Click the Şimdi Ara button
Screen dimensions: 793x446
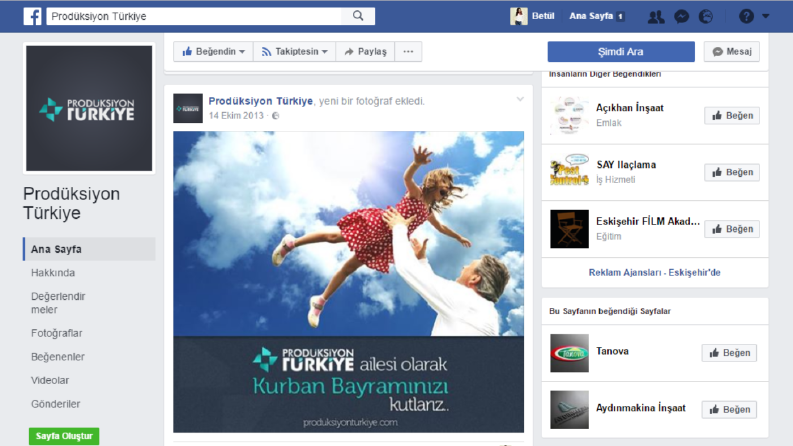click(x=621, y=52)
